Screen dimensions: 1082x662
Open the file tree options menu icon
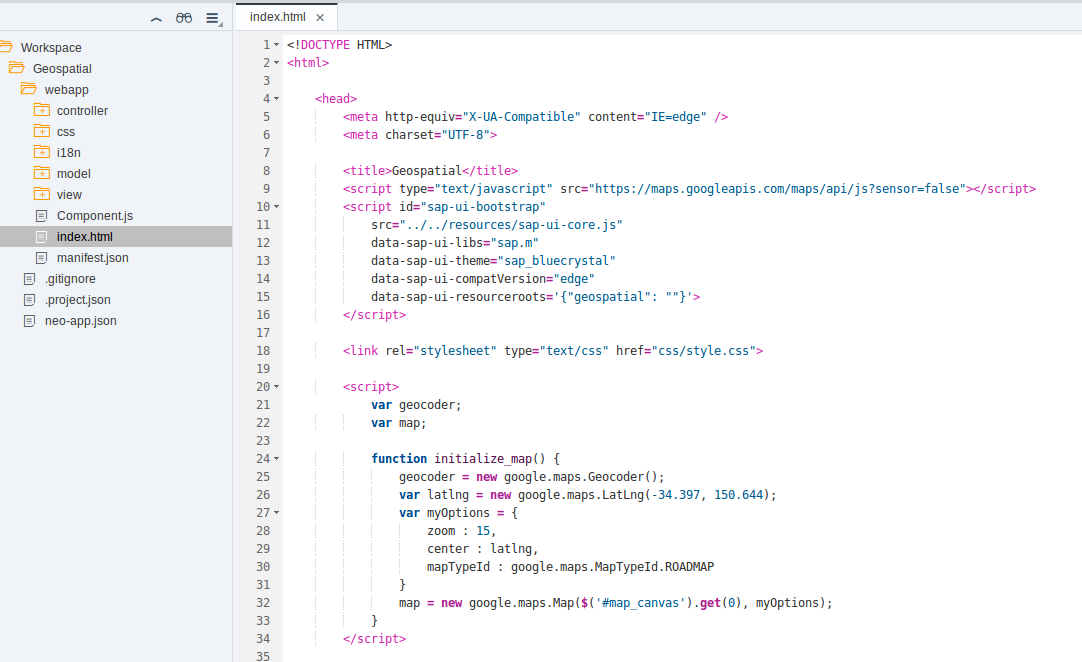click(213, 19)
